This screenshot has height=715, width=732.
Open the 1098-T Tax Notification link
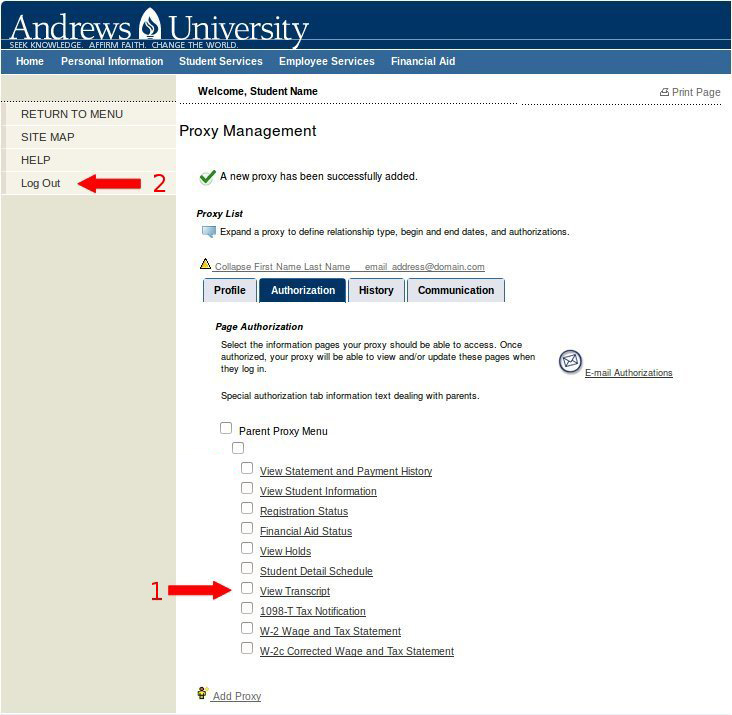313,611
